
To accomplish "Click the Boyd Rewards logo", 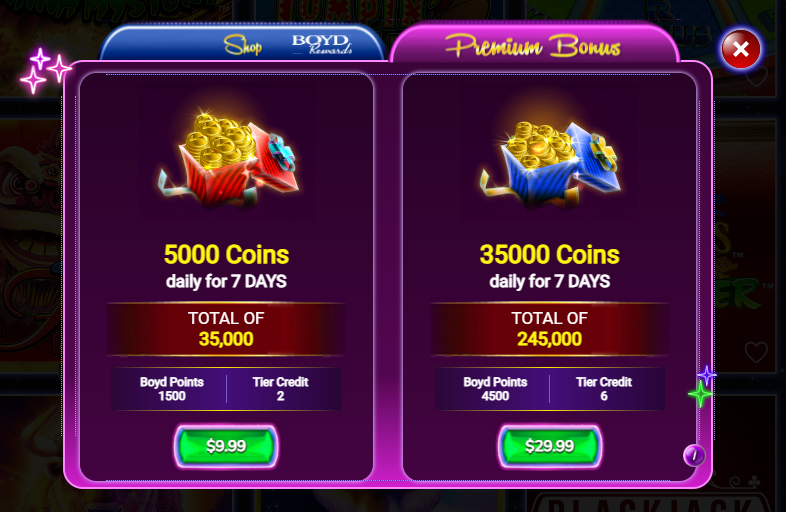I will 322,44.
